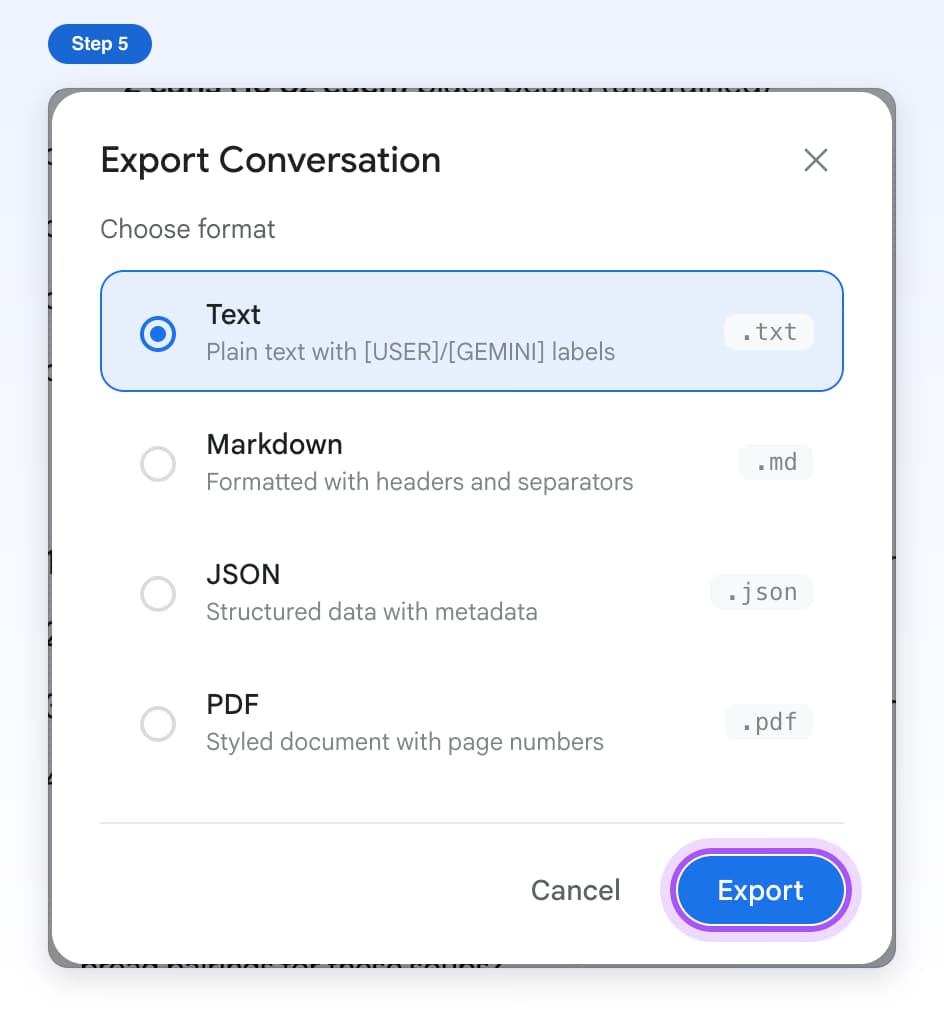Close the Export Conversation dialog

click(x=816, y=160)
